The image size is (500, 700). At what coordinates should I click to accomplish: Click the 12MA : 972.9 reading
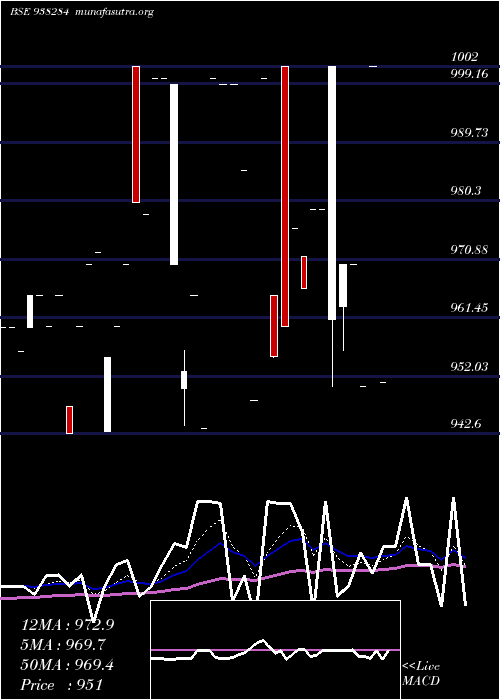click(67, 625)
